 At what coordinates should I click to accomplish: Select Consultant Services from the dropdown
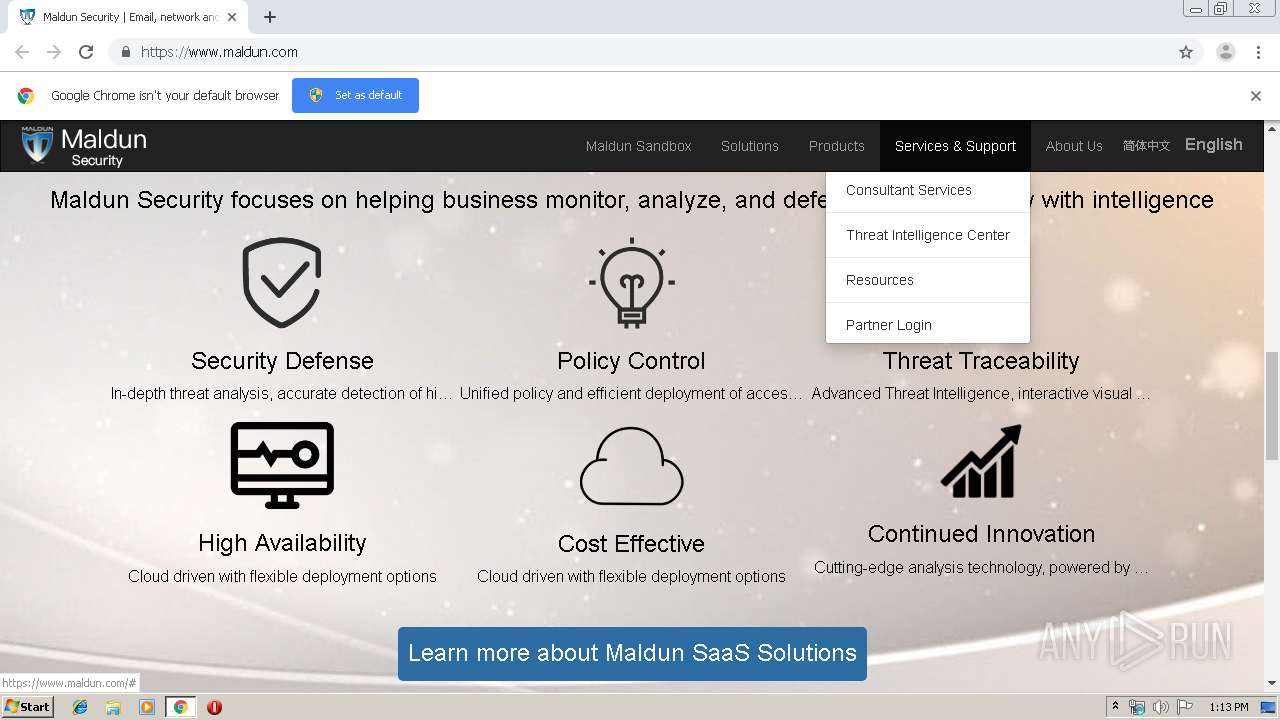point(928,190)
